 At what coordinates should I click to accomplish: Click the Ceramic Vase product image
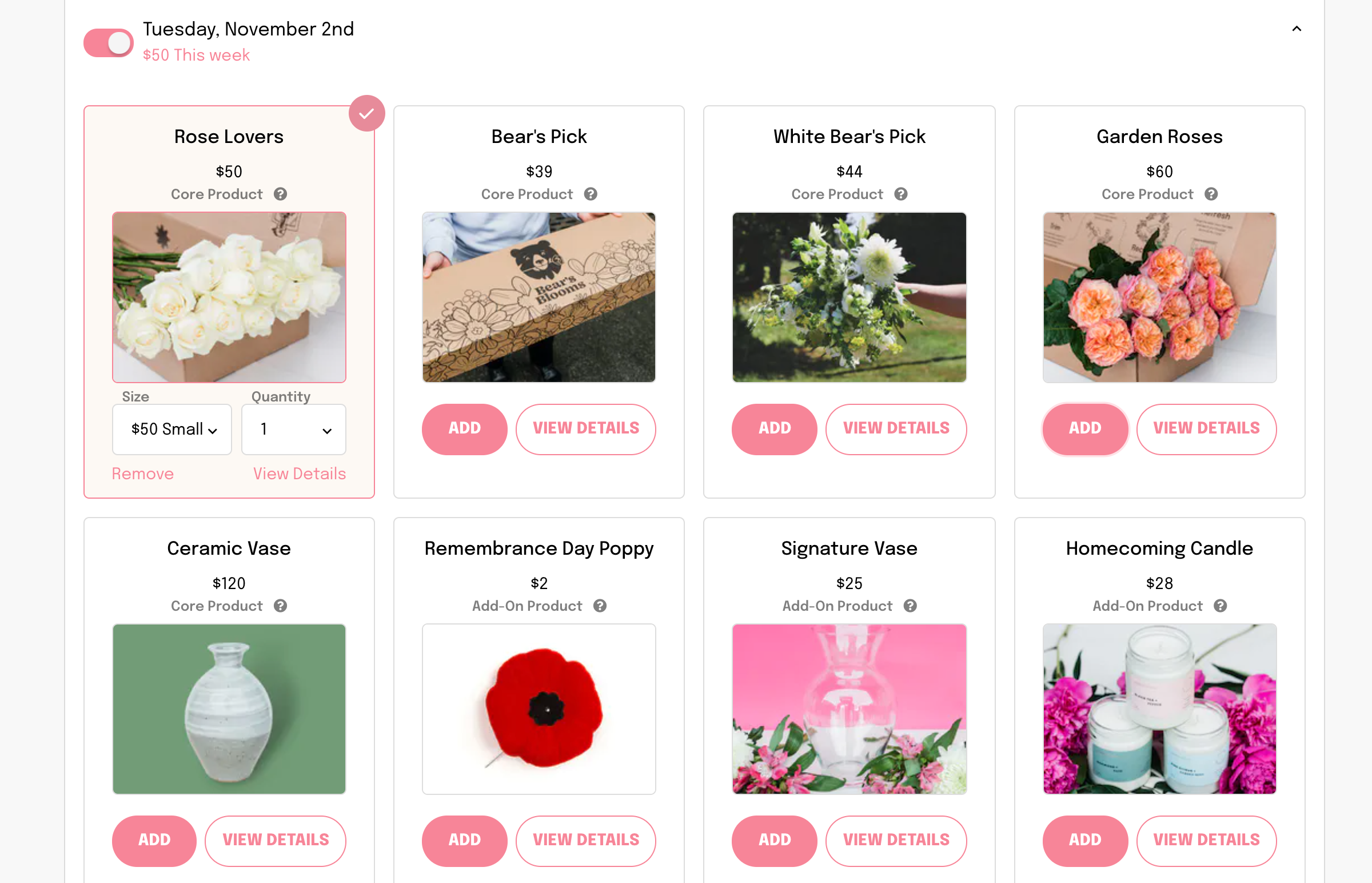(229, 709)
